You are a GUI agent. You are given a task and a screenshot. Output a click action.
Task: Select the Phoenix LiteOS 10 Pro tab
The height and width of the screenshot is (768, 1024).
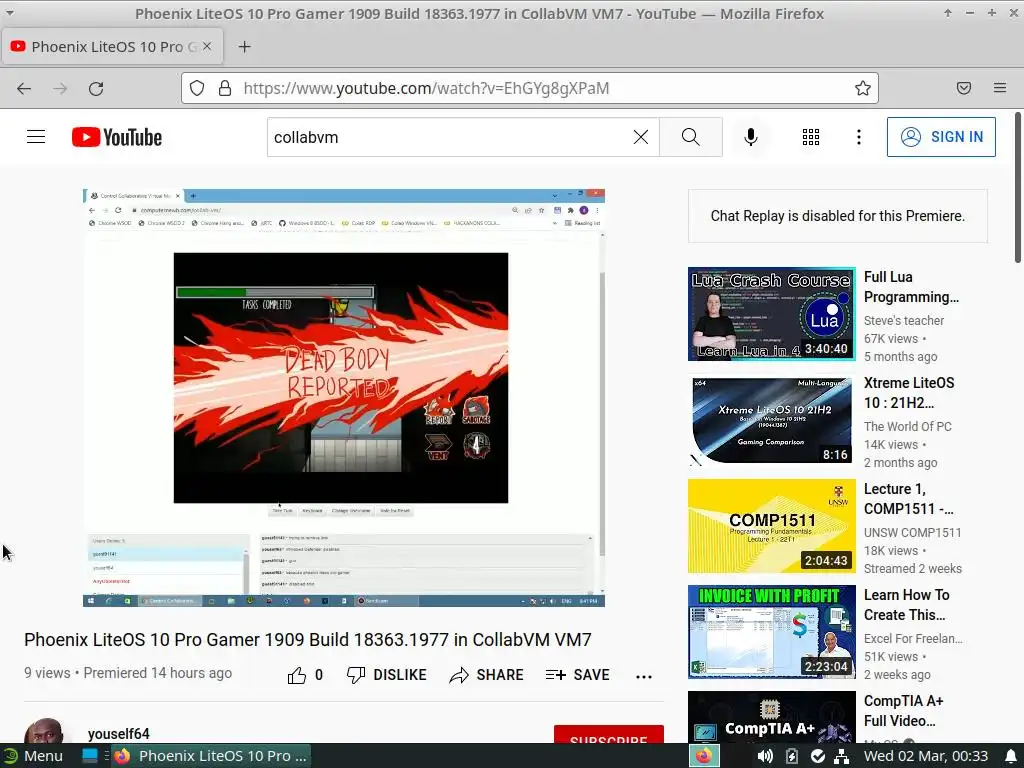[112, 46]
